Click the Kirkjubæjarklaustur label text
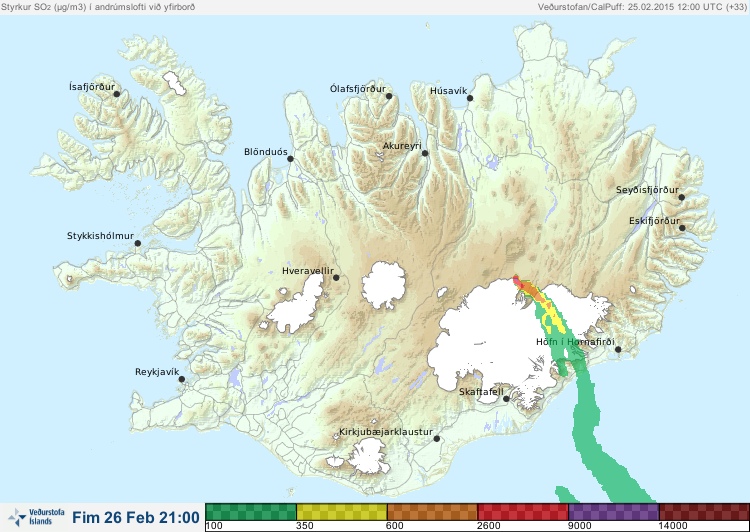 click(x=386, y=432)
